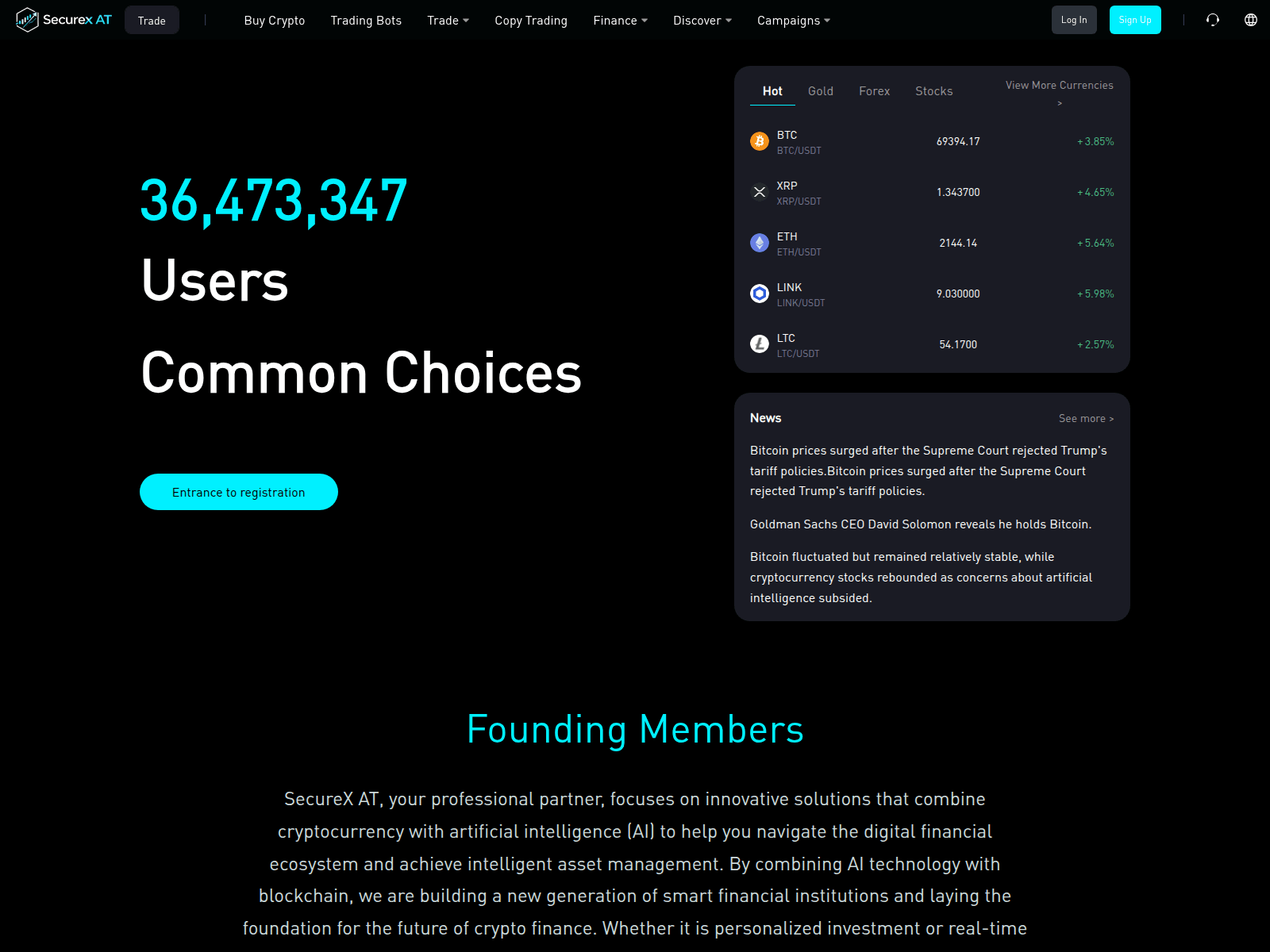Open View More Currencies link

[x=1059, y=86]
